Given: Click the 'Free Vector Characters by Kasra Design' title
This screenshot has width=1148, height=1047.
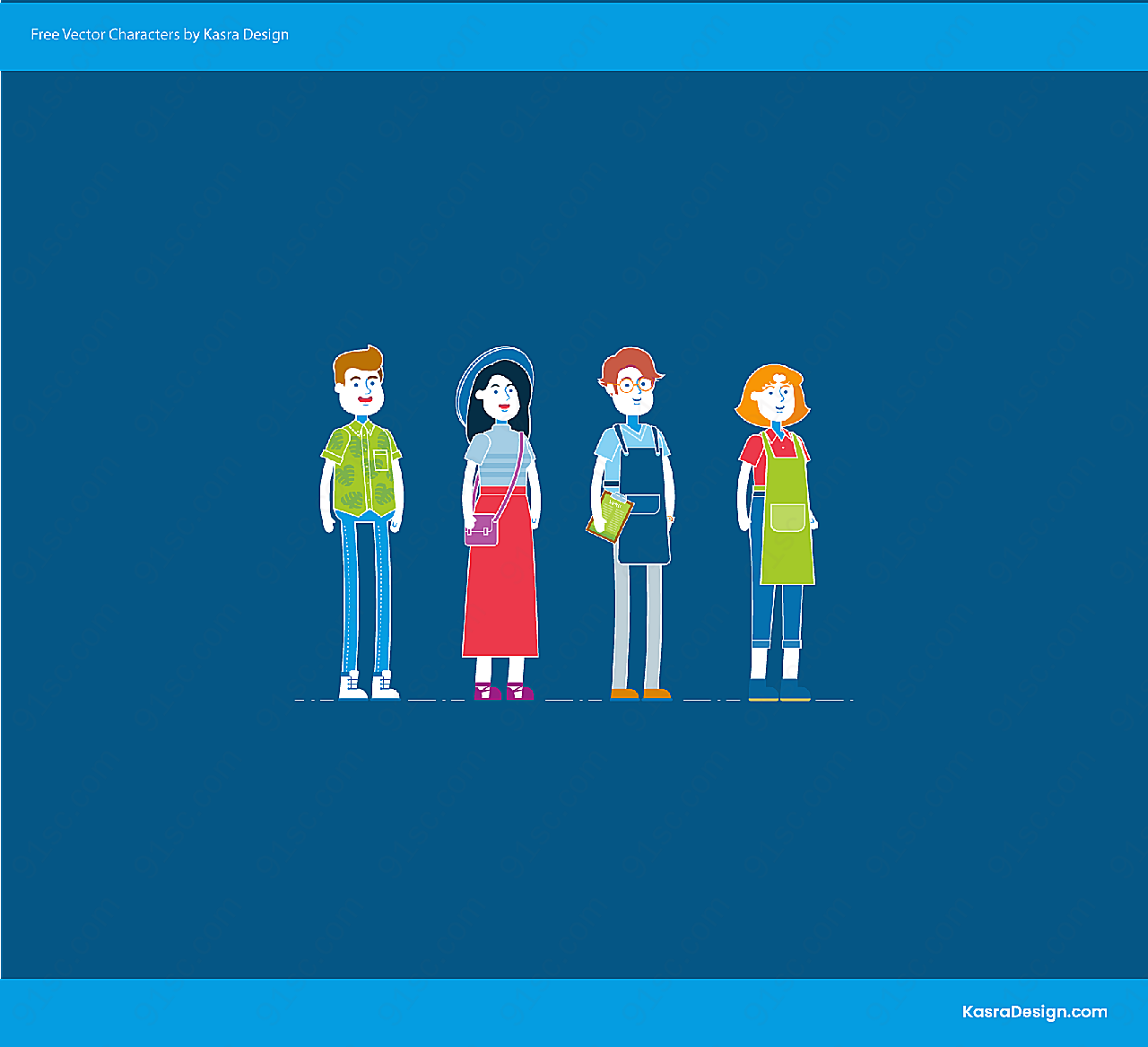Looking at the screenshot, I should click(x=160, y=35).
